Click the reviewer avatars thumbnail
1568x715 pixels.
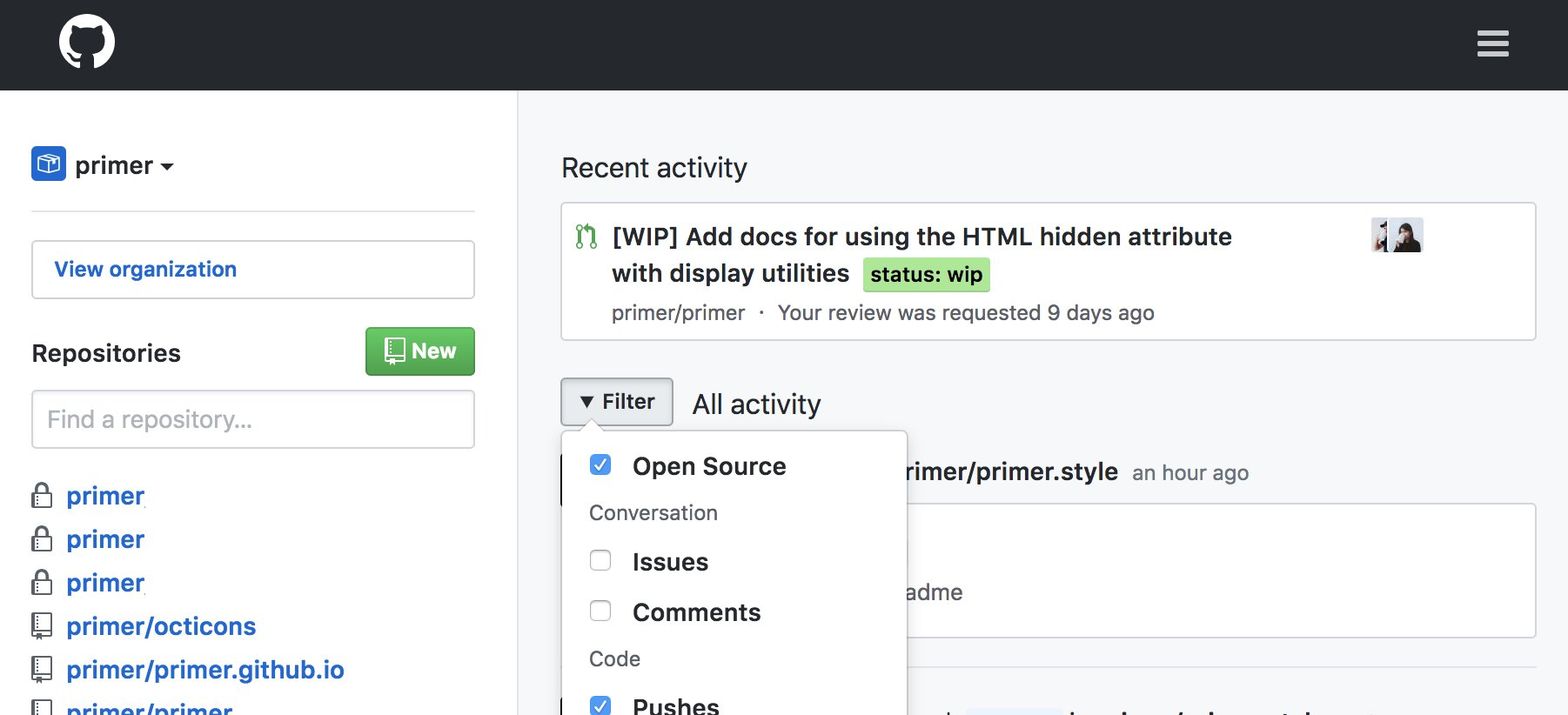[1397, 235]
